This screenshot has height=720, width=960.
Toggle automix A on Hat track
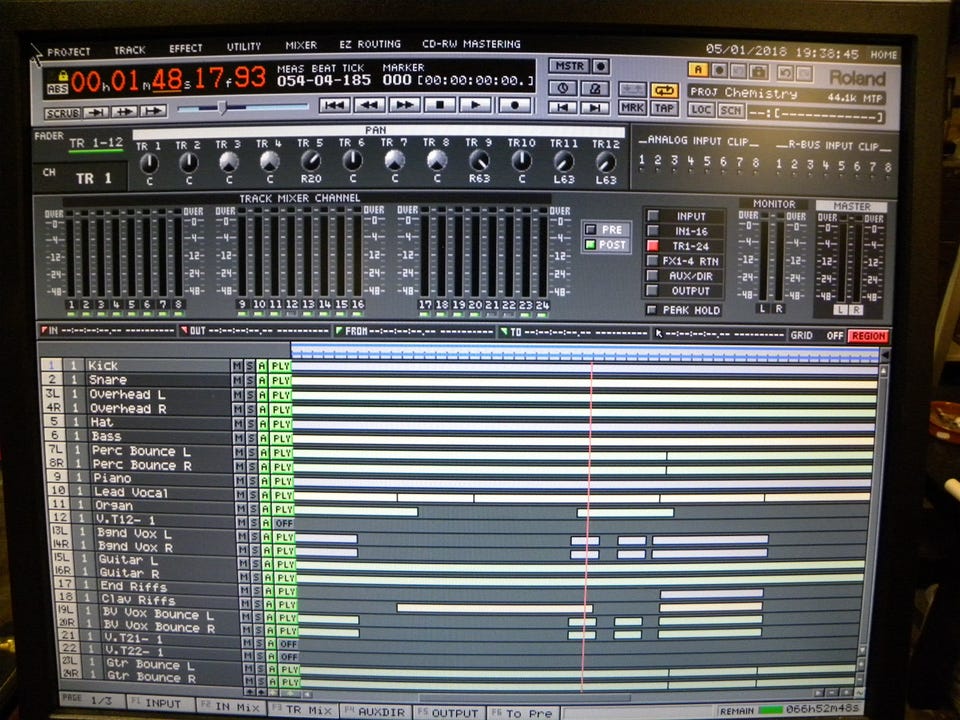(263, 424)
